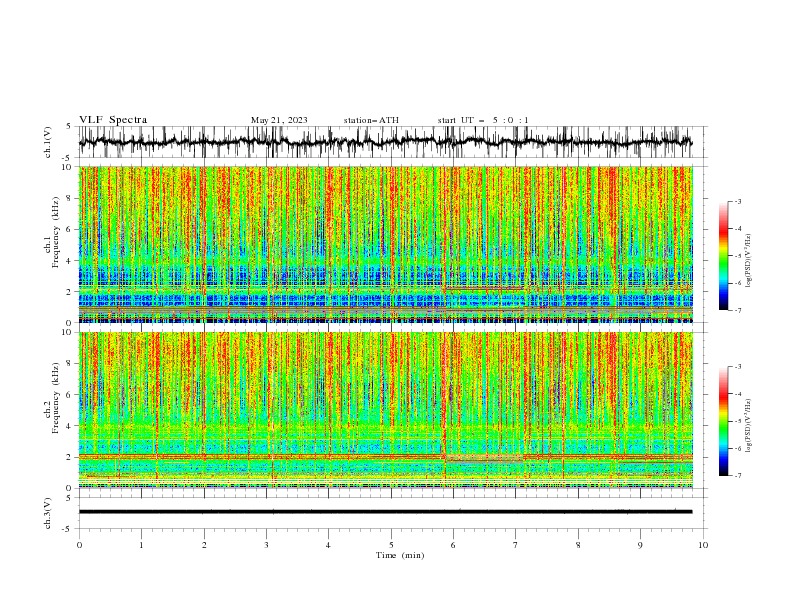Click inside the ch.1 spectrogram panel
Image resolution: width=792 pixels, height=612 pixels.
(385, 244)
